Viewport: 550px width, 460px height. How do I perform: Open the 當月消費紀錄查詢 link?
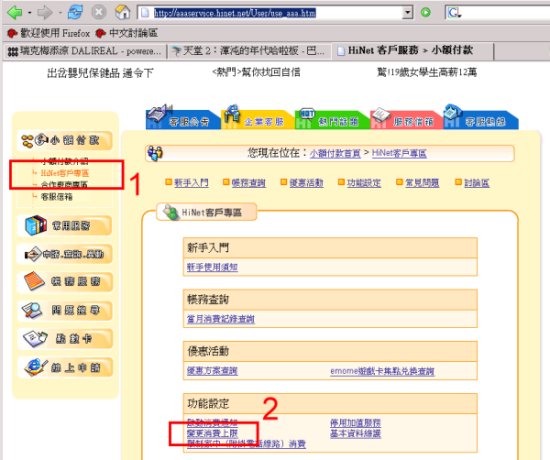tap(221, 319)
